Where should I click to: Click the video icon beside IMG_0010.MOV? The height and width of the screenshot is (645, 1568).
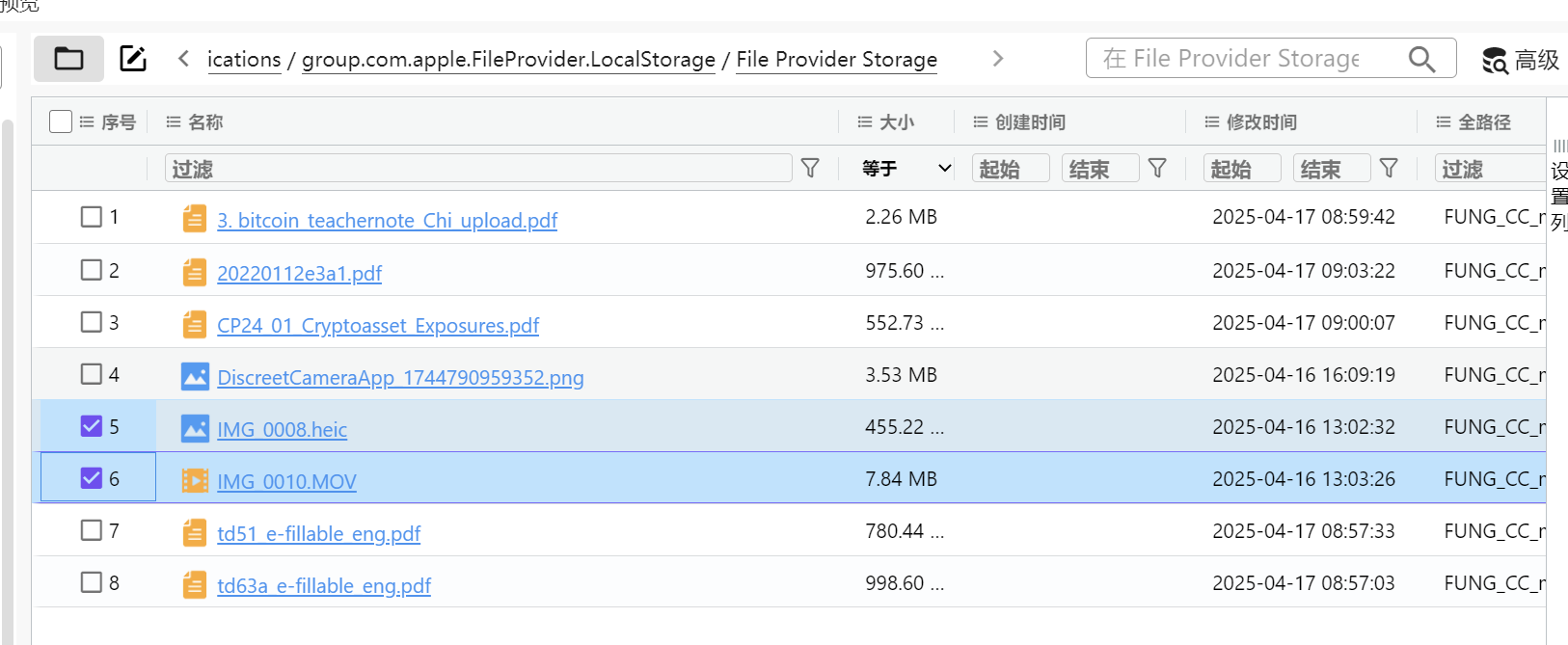[x=195, y=480]
